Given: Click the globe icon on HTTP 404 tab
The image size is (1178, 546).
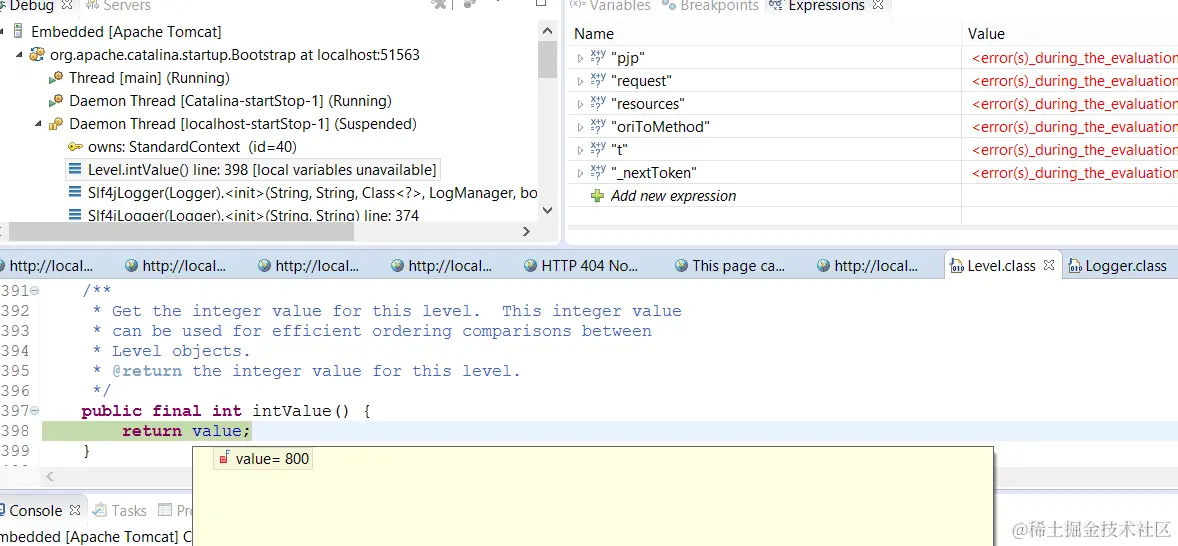Looking at the screenshot, I should coord(530,265).
